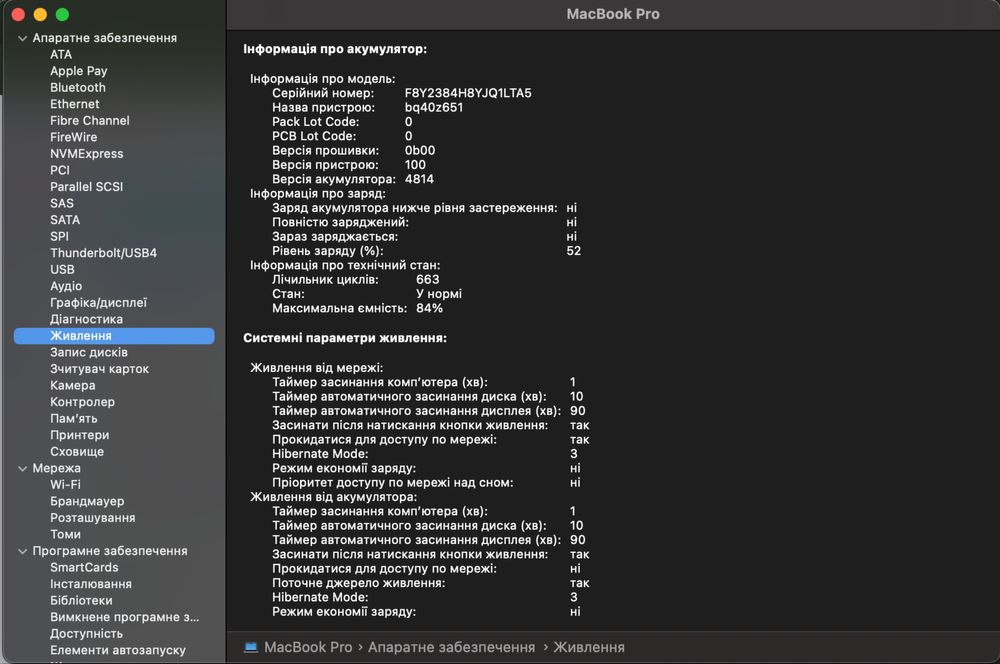Open the Ethernet entry
This screenshot has width=1000, height=664.
pos(75,105)
